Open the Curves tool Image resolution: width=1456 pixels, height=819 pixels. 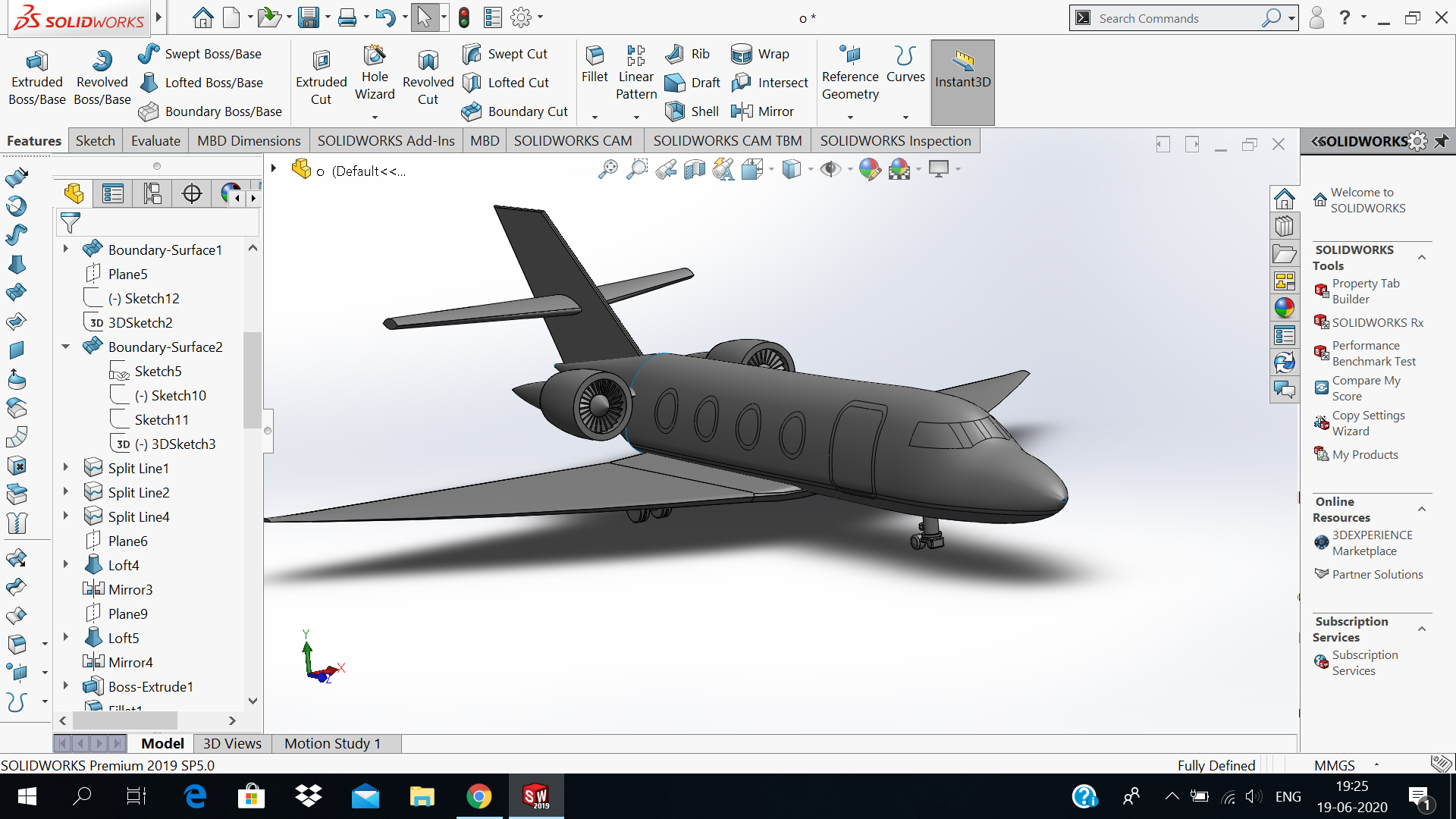[905, 64]
